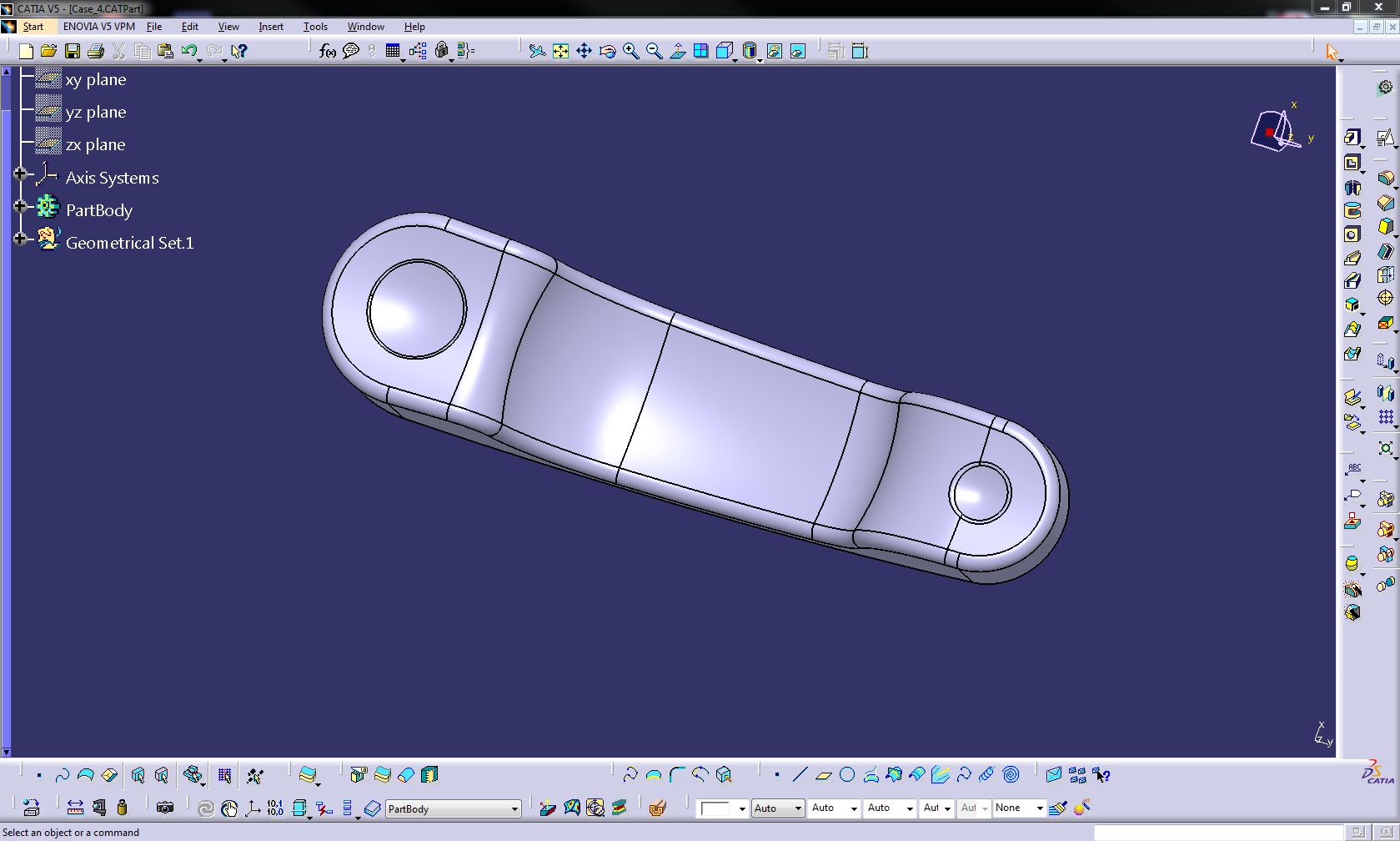Image resolution: width=1400 pixels, height=841 pixels.
Task: Zoom out with the magnifier minus icon
Action: [655, 51]
